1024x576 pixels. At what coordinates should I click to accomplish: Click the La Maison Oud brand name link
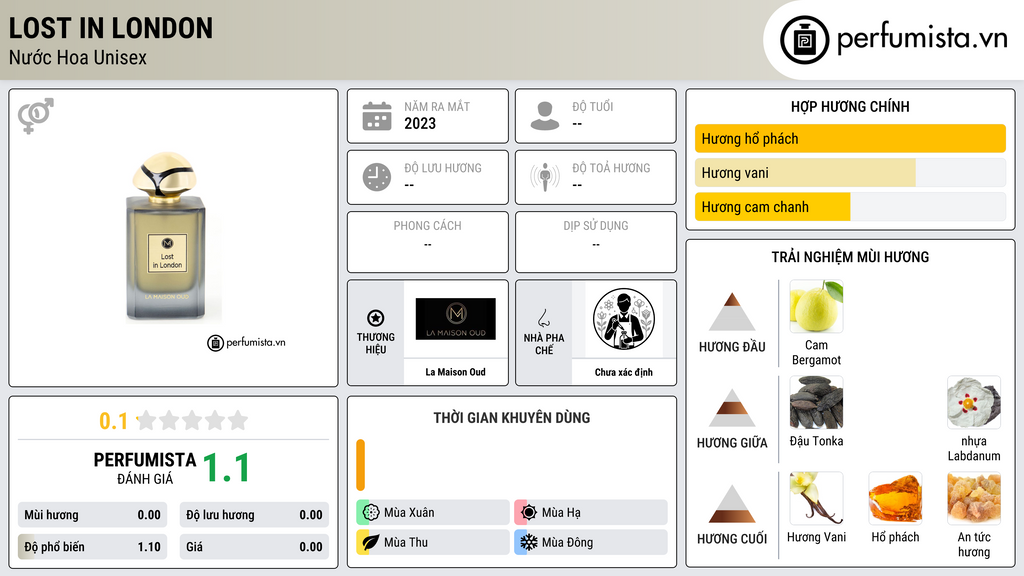(455, 372)
